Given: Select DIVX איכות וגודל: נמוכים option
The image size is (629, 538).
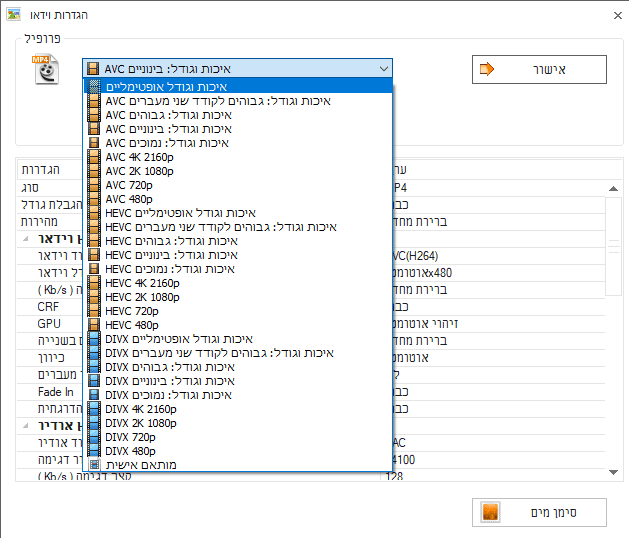Looking at the screenshot, I should [237, 395].
